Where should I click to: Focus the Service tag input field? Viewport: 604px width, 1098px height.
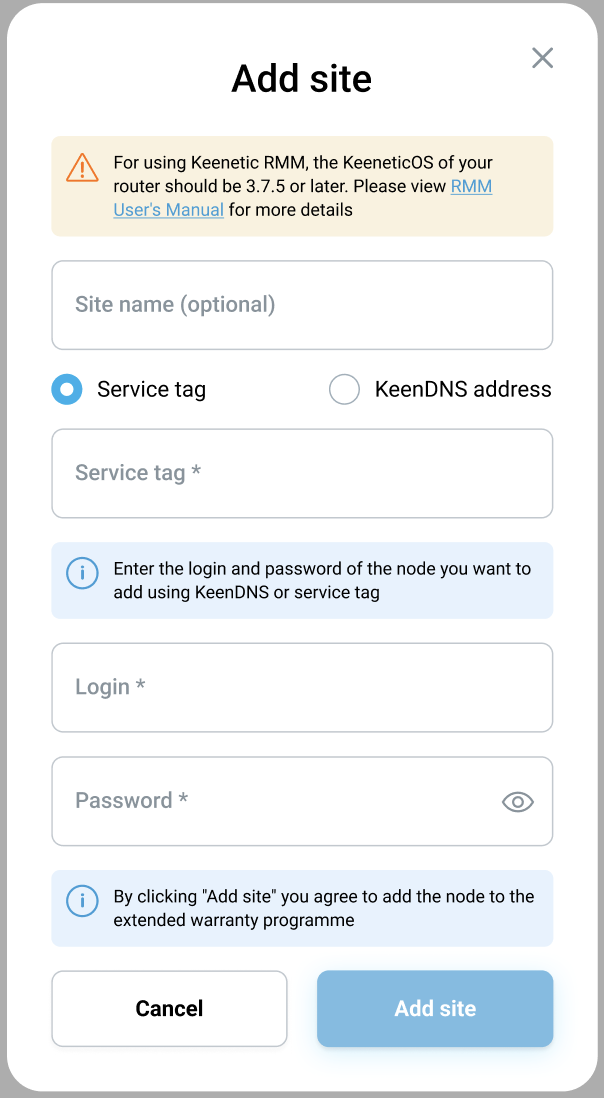302,473
